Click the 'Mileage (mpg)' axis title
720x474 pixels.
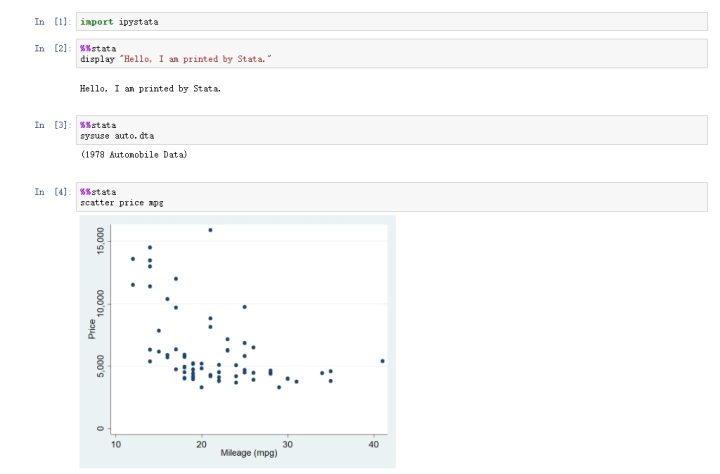click(249, 453)
